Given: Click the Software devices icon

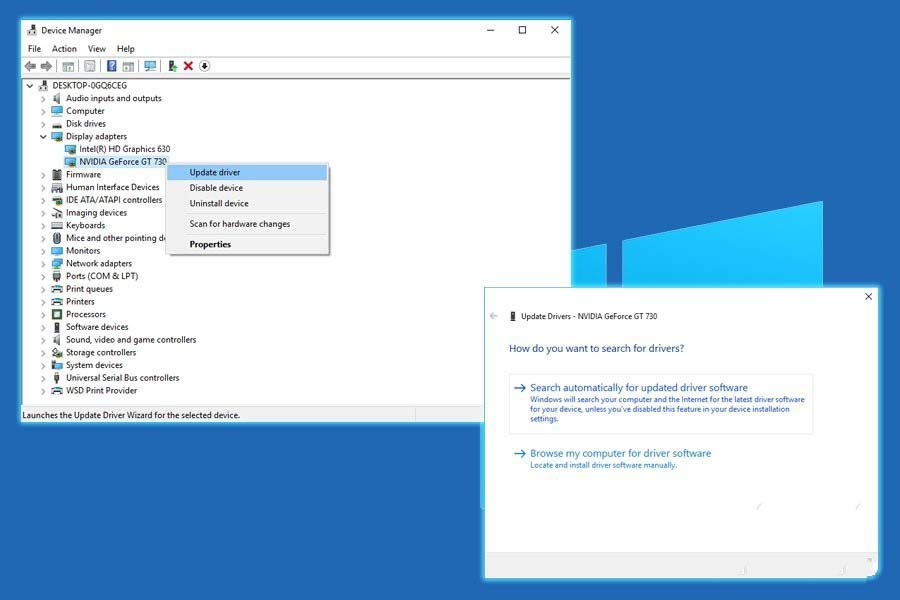Looking at the screenshot, I should tap(57, 327).
